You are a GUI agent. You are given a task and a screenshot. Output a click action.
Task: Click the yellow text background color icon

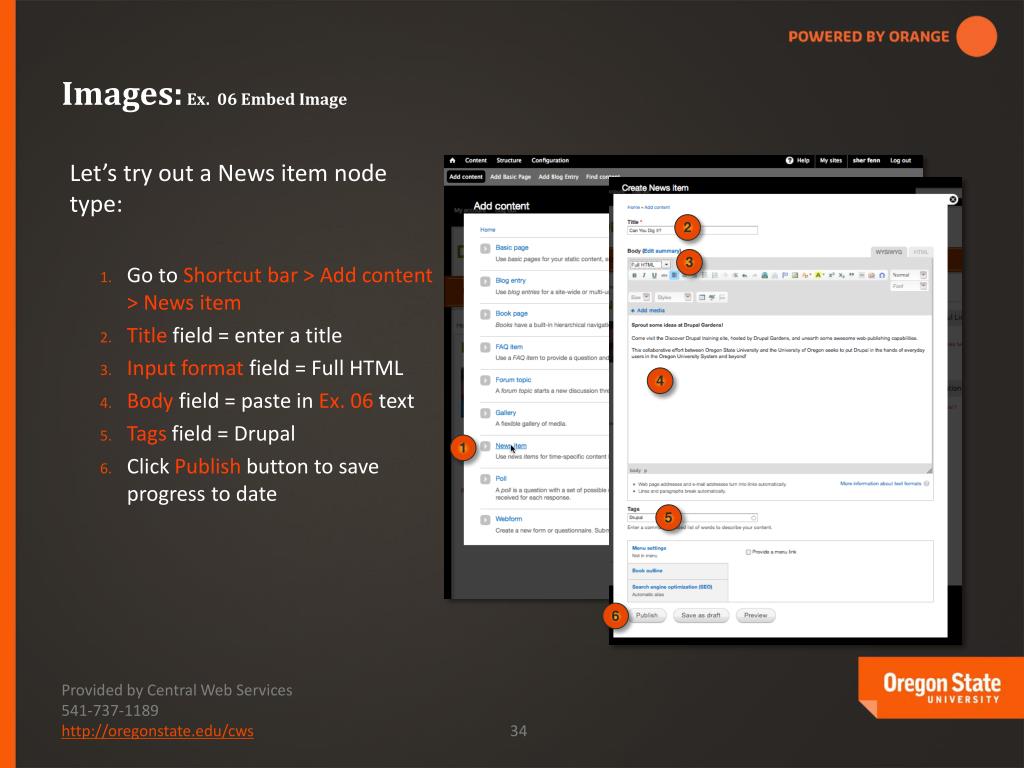coord(818,276)
